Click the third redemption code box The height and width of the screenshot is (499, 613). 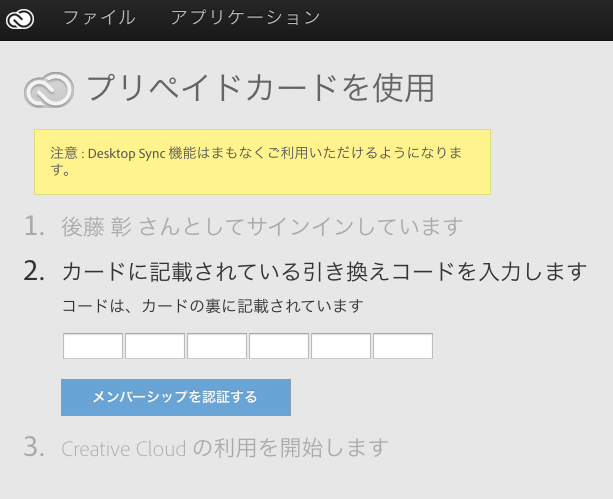pyautogui.click(x=217, y=346)
